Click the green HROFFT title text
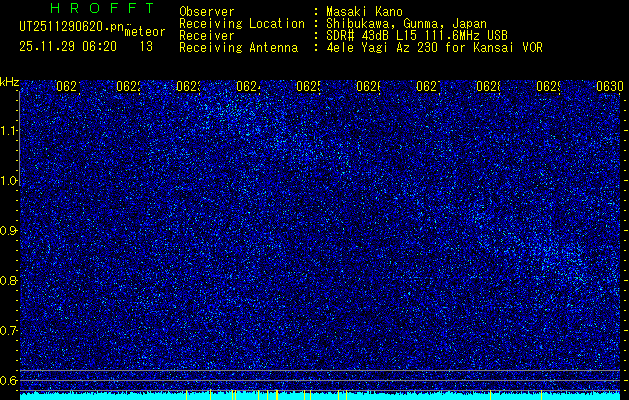The height and width of the screenshot is (400, 629). point(103,8)
